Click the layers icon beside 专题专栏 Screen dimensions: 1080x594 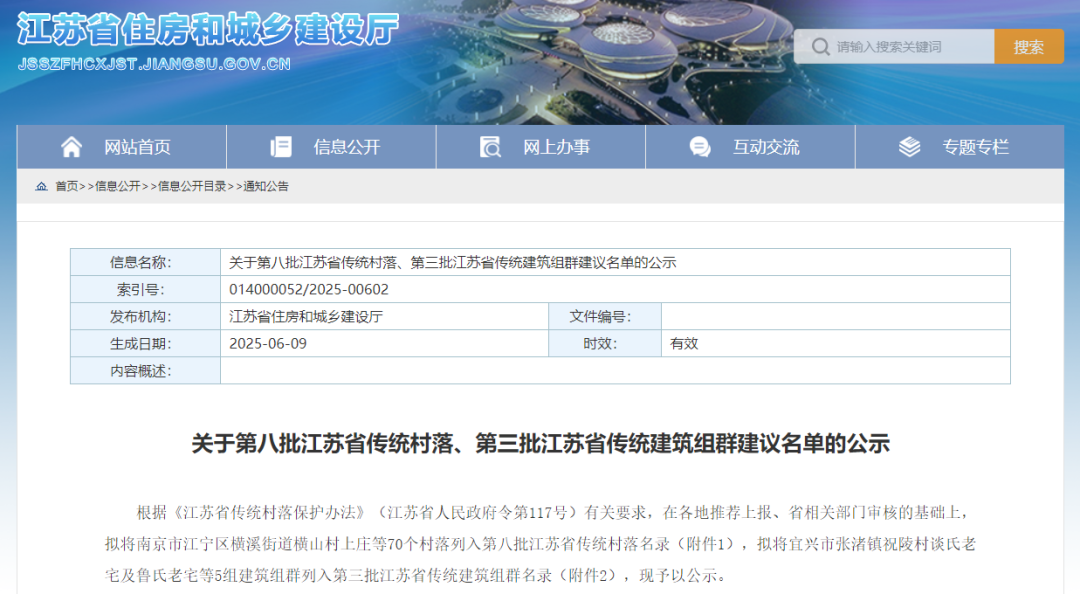coord(909,147)
